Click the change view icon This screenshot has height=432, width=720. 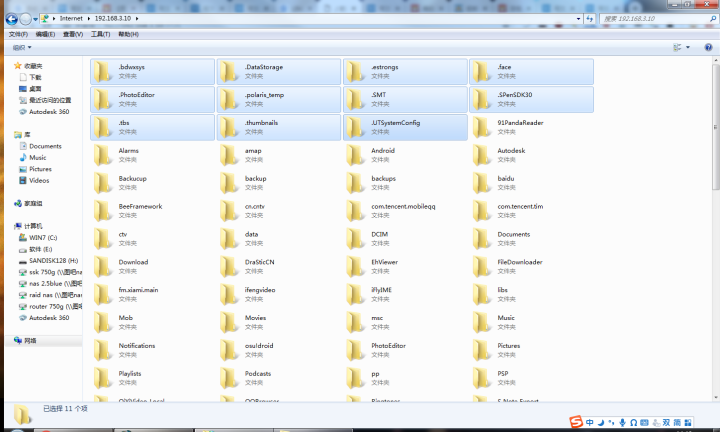pos(677,47)
